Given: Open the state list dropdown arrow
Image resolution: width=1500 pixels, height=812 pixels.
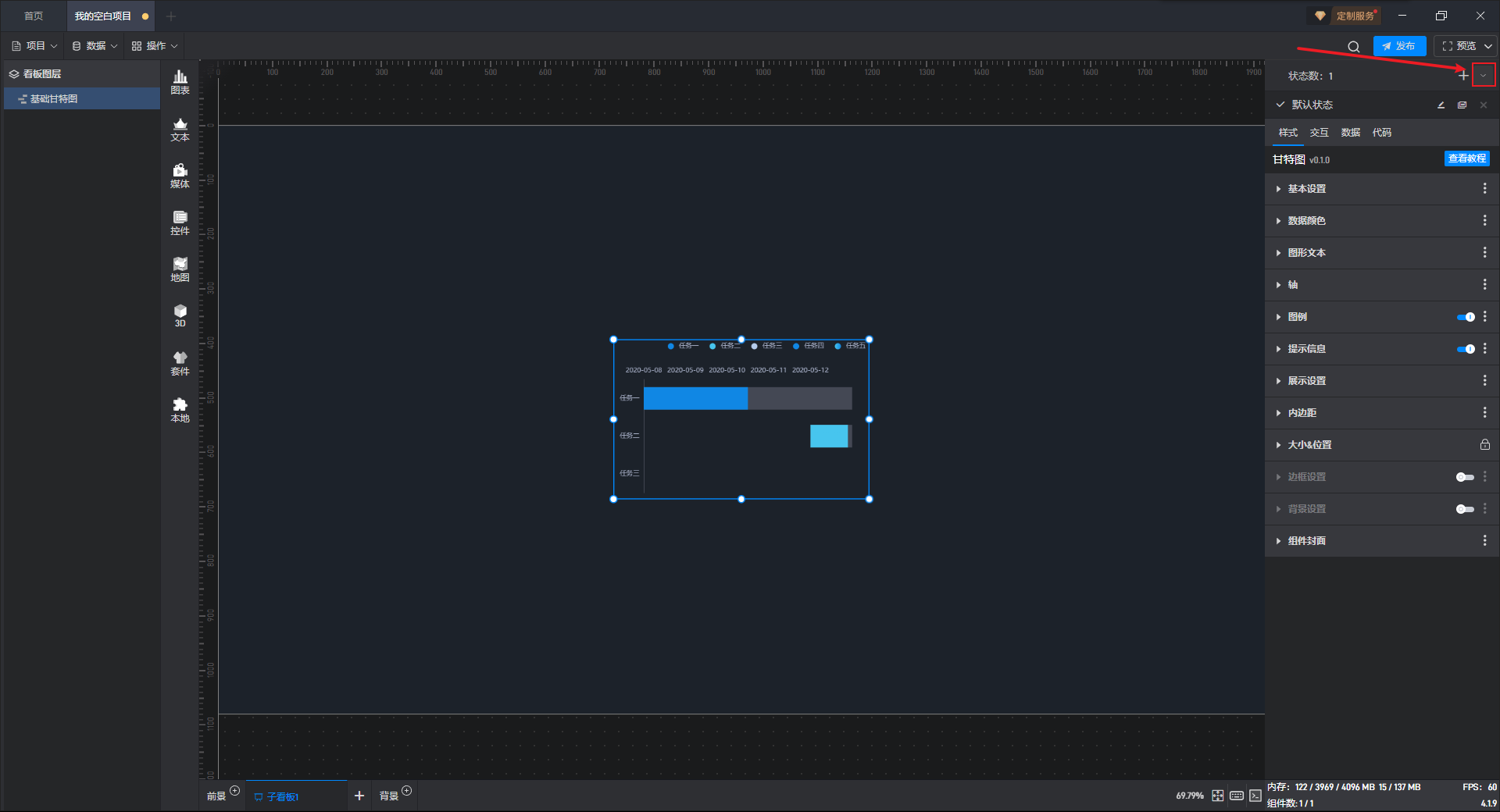Looking at the screenshot, I should coord(1484,76).
